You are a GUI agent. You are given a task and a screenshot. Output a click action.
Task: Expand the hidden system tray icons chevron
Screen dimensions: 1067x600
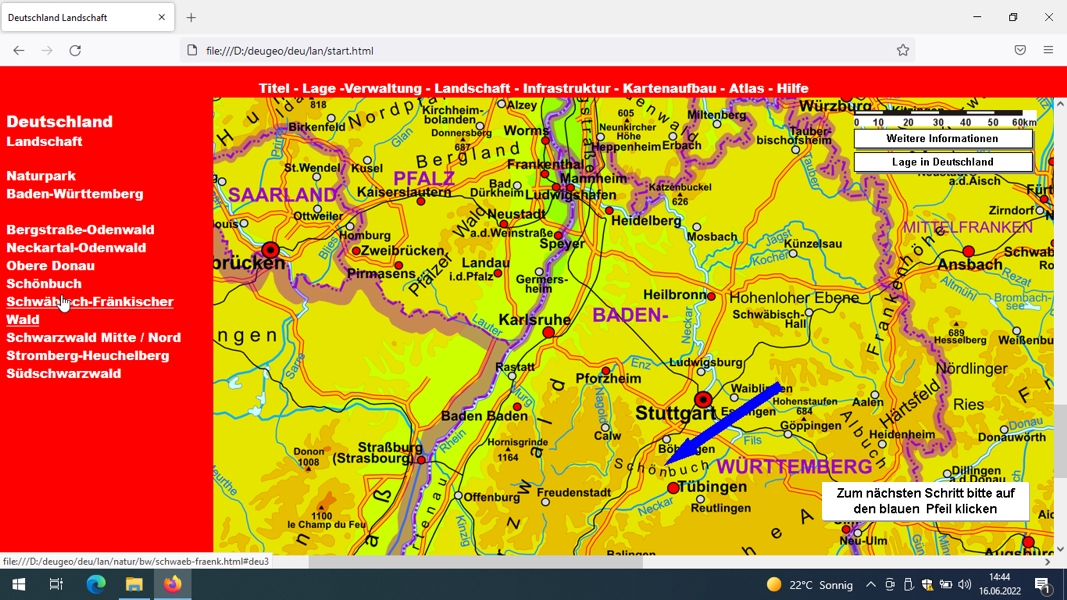870,584
